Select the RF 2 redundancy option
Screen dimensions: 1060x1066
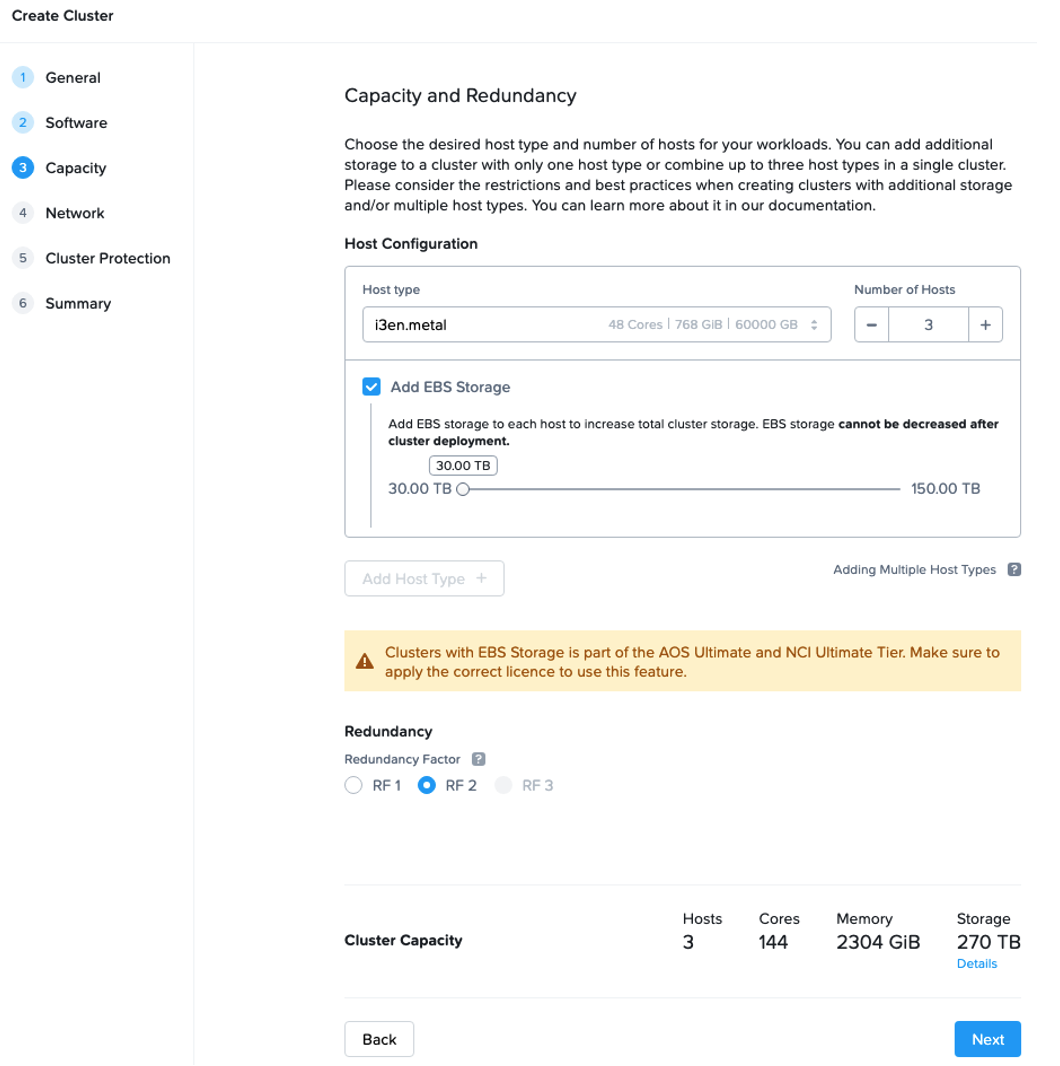[426, 785]
